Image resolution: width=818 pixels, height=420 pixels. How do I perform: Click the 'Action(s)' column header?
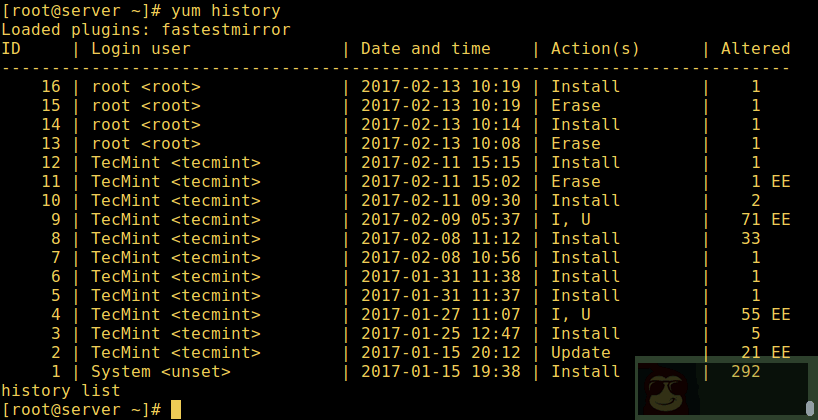point(595,49)
